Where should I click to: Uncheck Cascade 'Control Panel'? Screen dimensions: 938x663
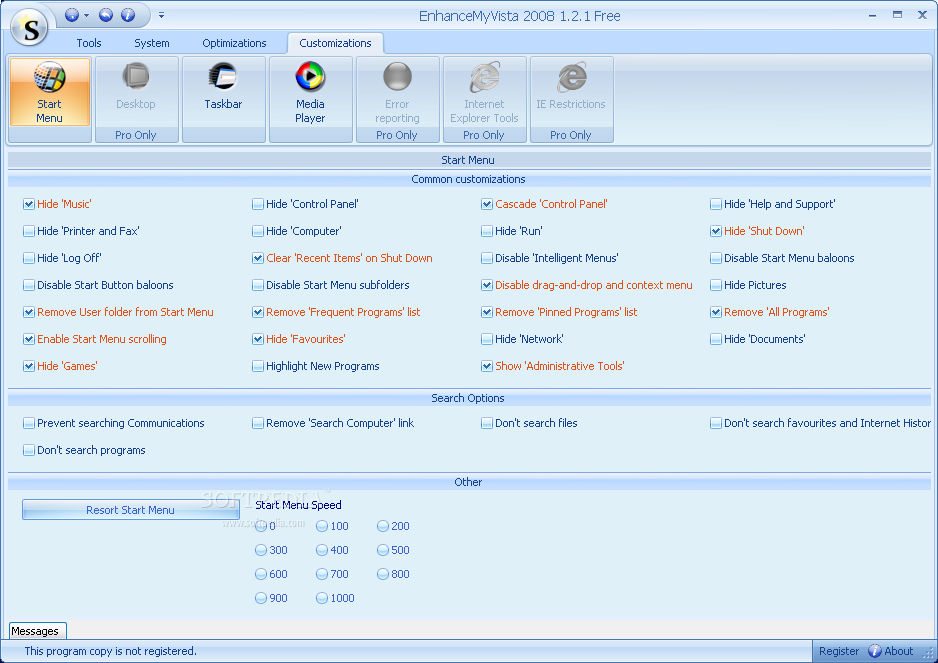point(487,204)
